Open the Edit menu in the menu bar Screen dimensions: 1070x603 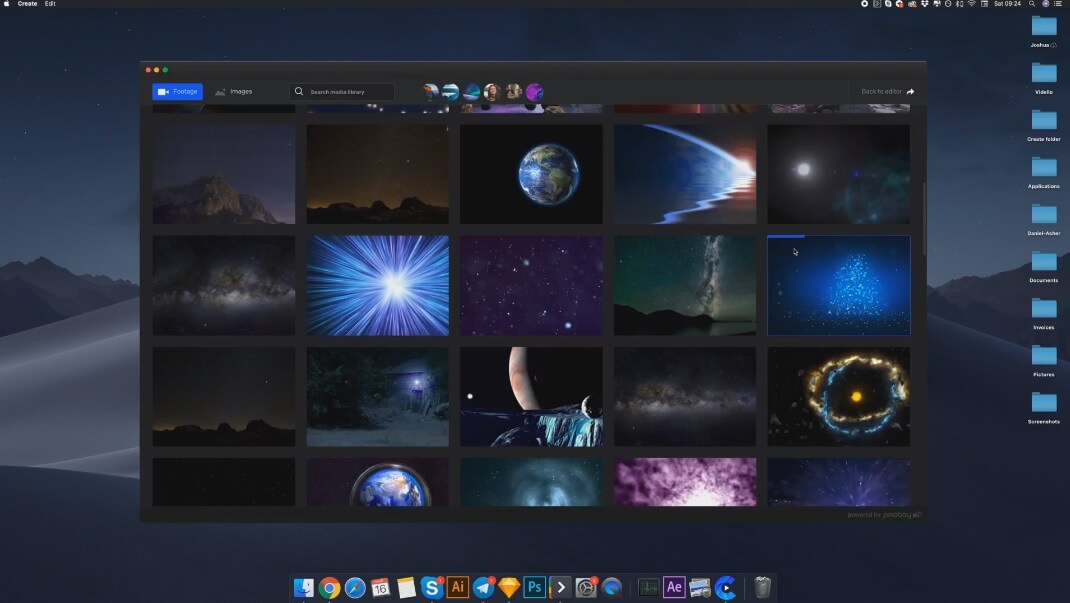pos(50,4)
